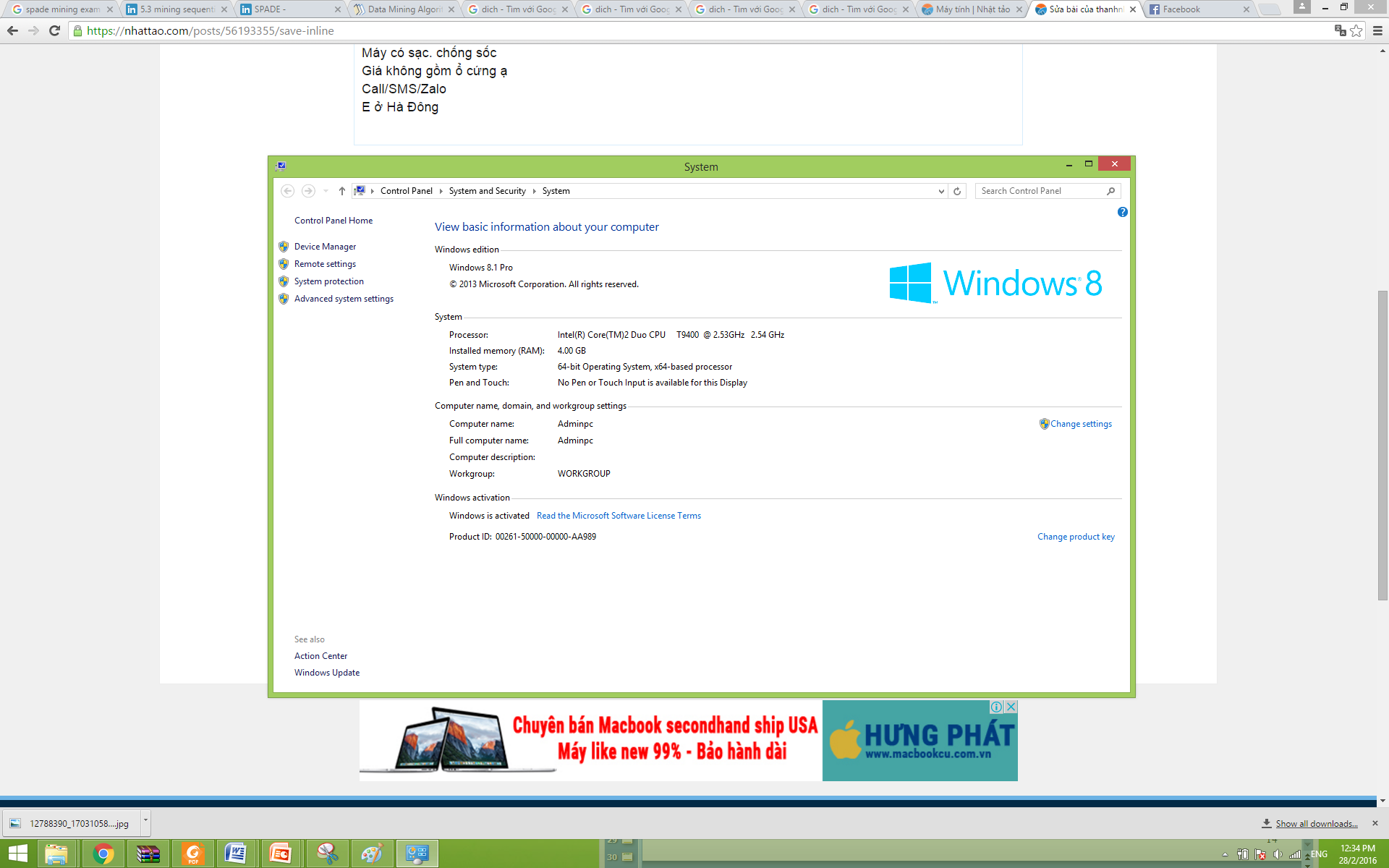The height and width of the screenshot is (868, 1389).
Task: Switch to Control Panel taskbar icon
Action: click(417, 854)
